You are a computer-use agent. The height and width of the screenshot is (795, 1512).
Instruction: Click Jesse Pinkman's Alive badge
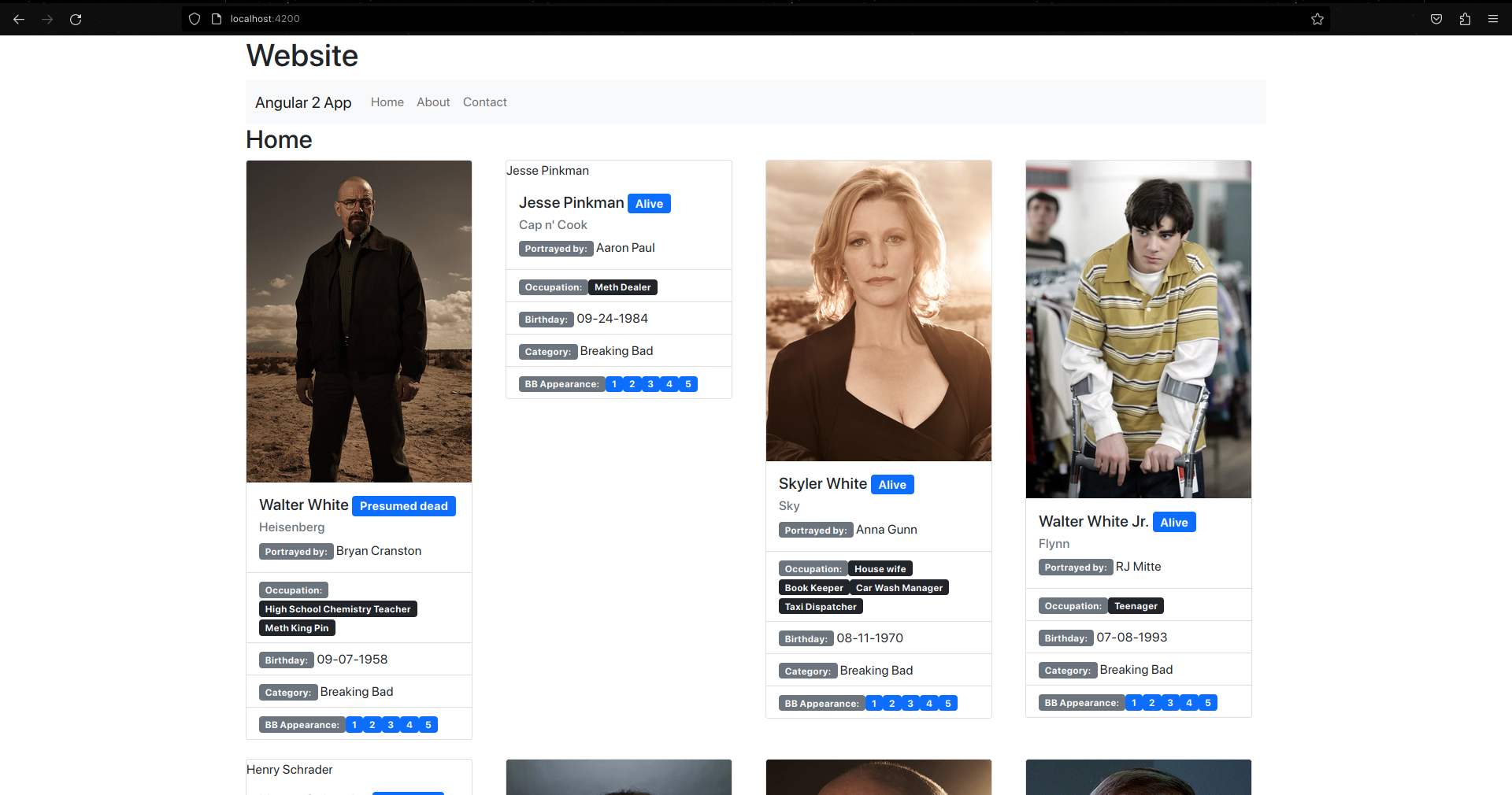pos(649,204)
